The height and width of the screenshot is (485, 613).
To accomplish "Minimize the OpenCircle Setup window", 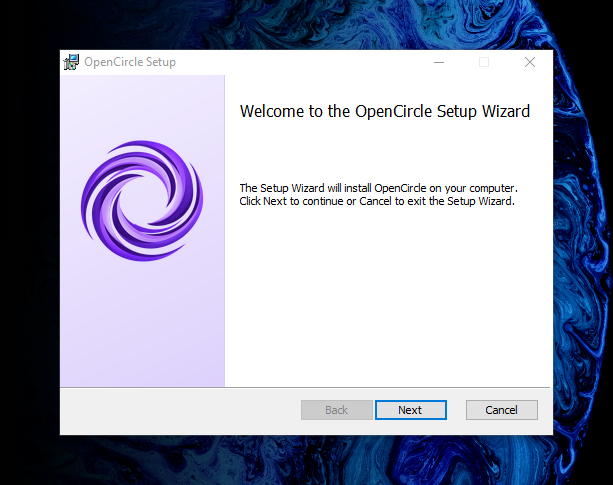I will pyautogui.click(x=439, y=62).
